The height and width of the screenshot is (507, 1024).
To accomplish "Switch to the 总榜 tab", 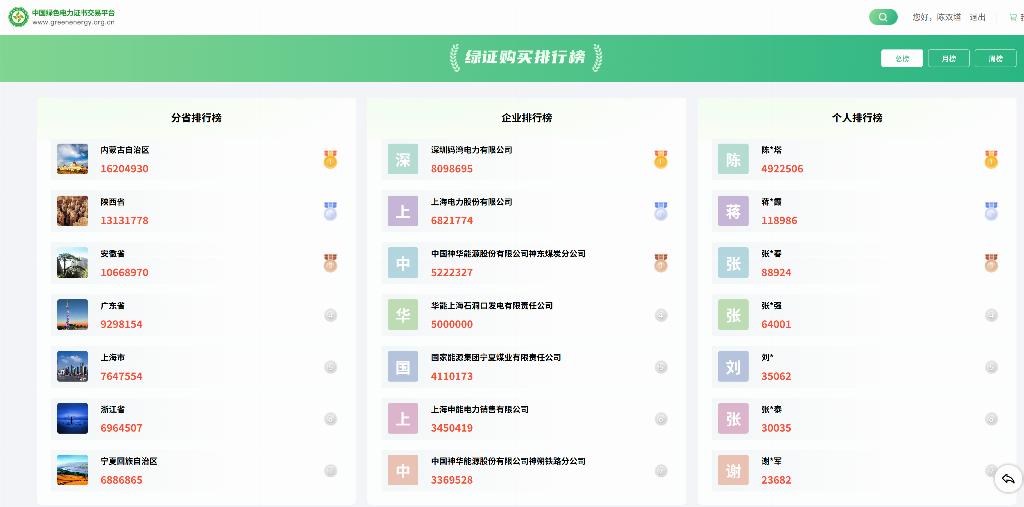I will pyautogui.click(x=902, y=58).
